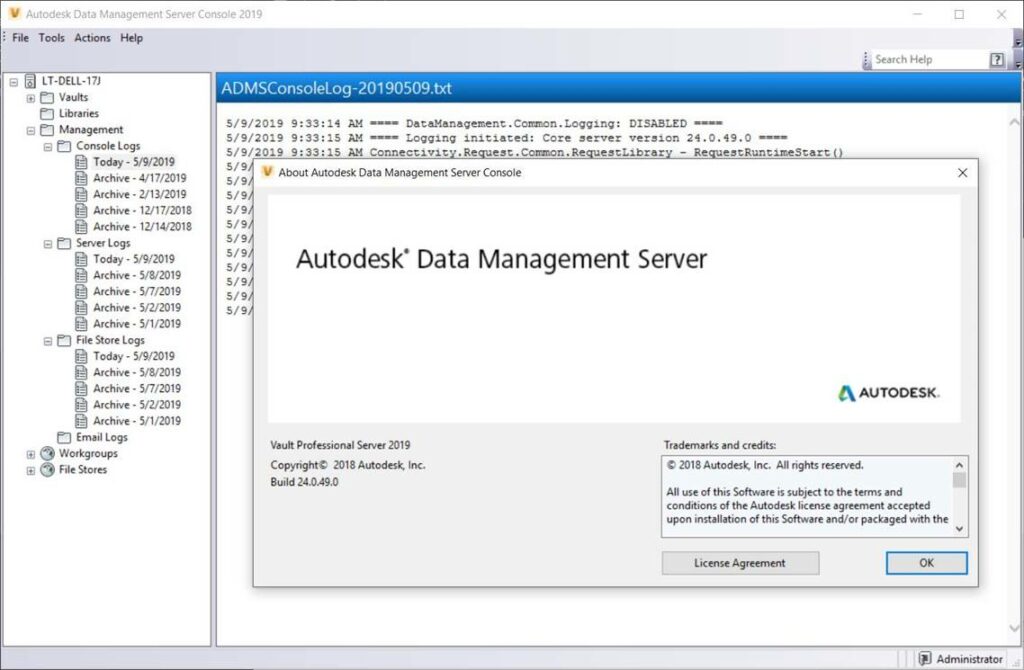Click log icon for Server Logs Archive 5/8/2019
This screenshot has width=1024, height=670.
(81, 276)
